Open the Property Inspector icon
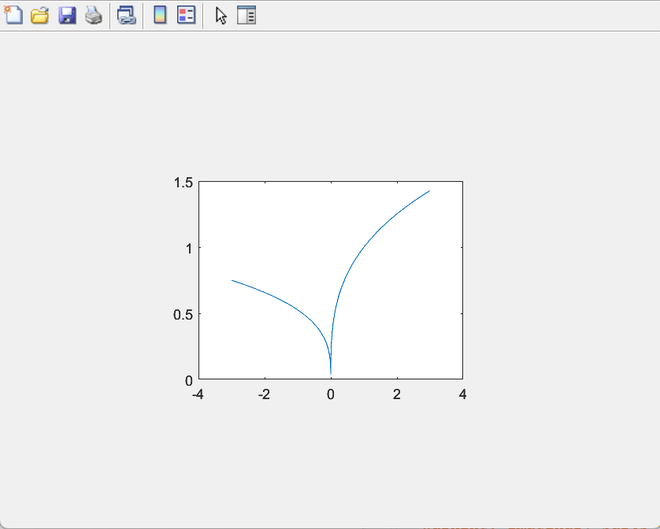This screenshot has height=529, width=660. coord(247,15)
